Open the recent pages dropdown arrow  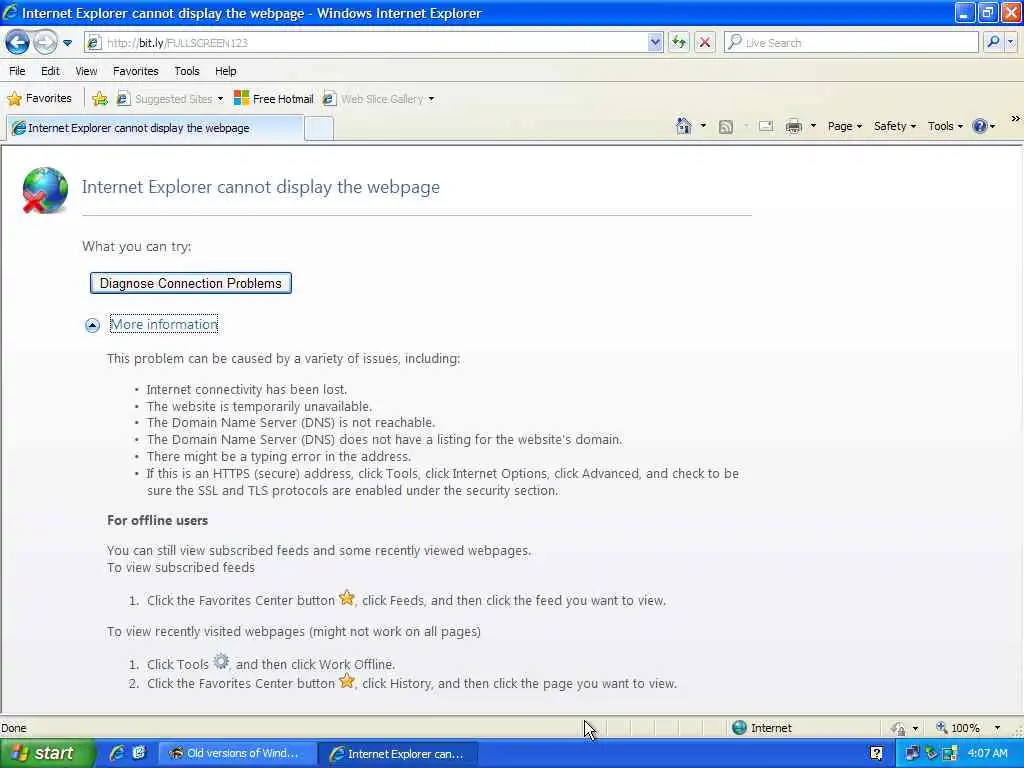[67, 43]
